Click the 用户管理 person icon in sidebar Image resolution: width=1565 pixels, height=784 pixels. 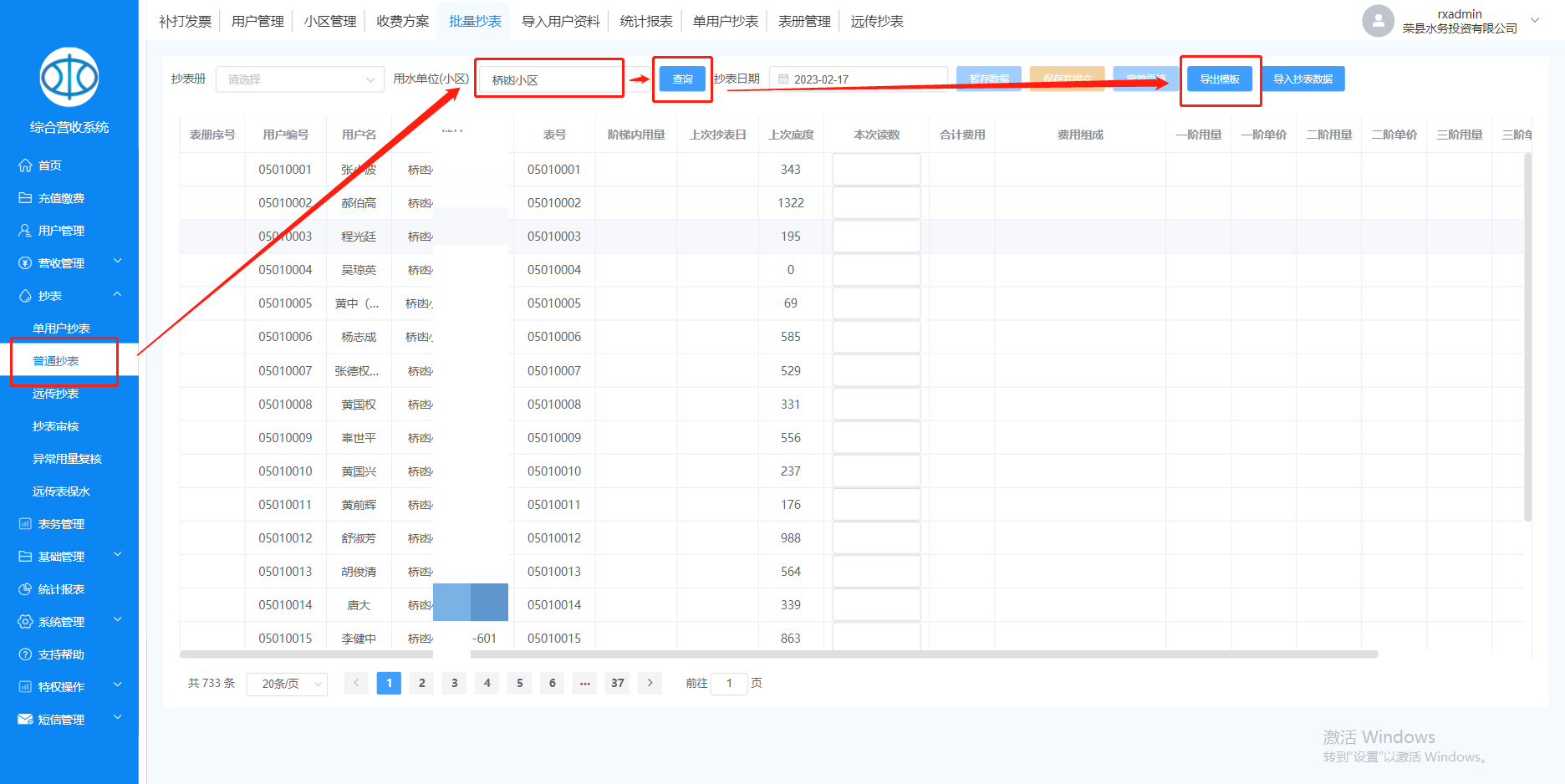point(25,231)
